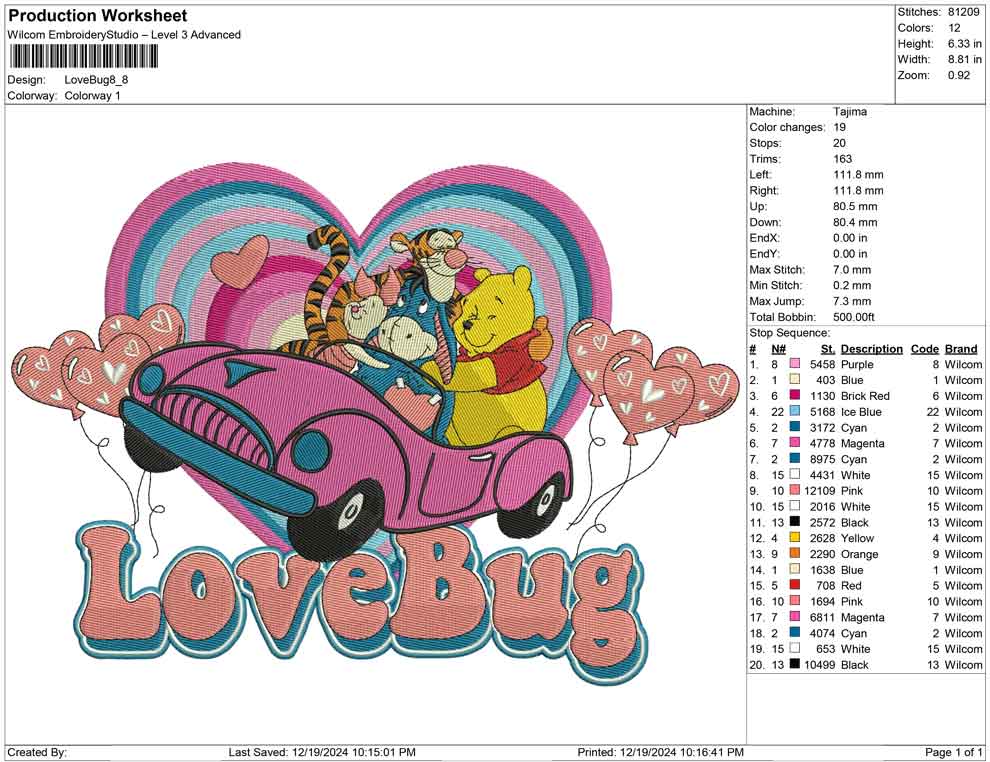Click the Page 1 of 1 indicator
Viewport: 990px width, 762px height.
pyautogui.click(x=953, y=752)
